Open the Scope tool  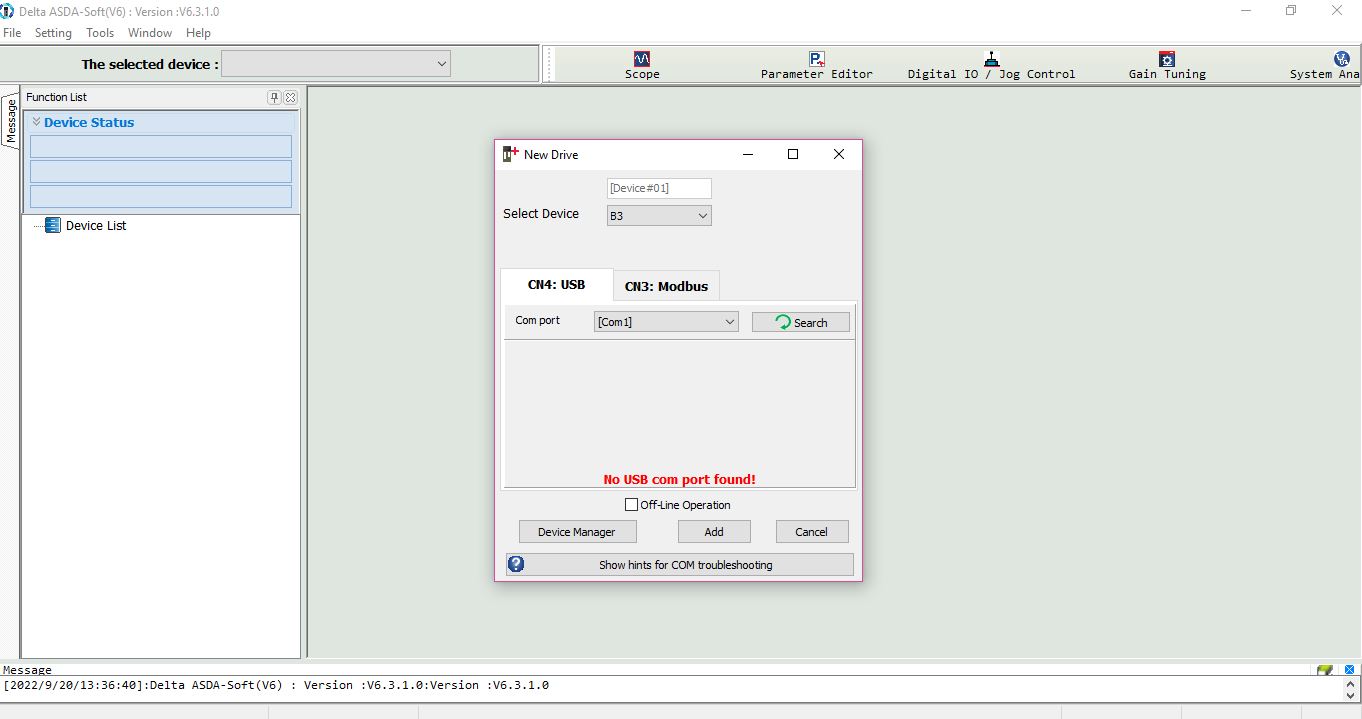[642, 66]
